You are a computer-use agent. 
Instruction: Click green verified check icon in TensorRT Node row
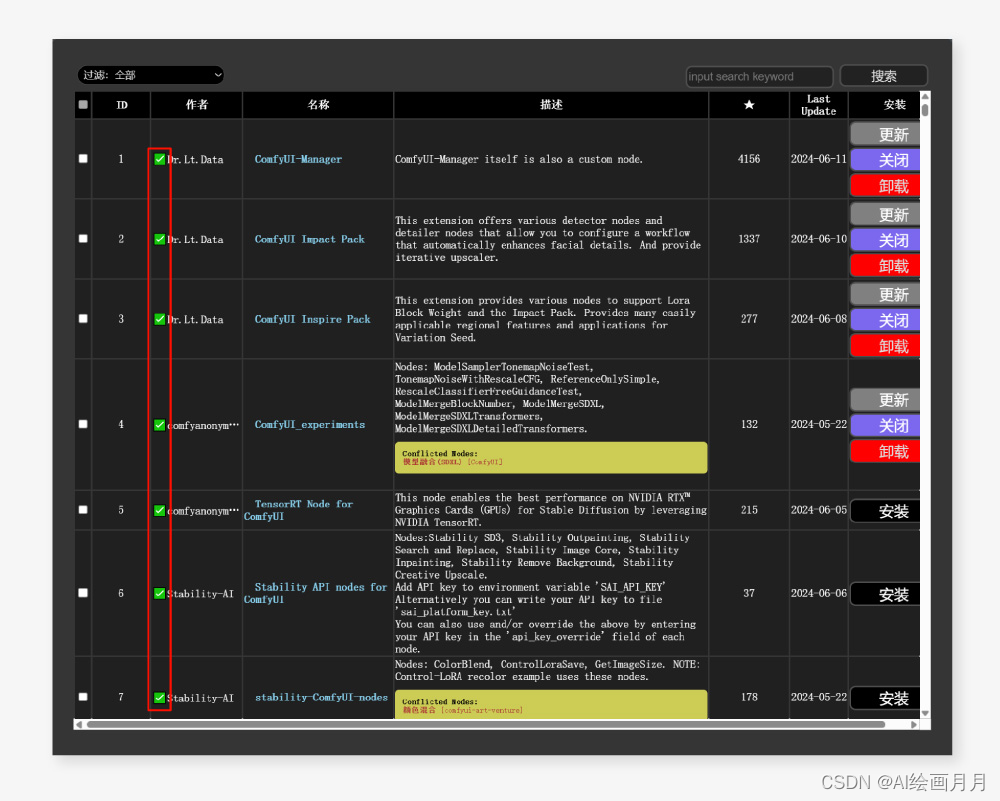click(160, 510)
